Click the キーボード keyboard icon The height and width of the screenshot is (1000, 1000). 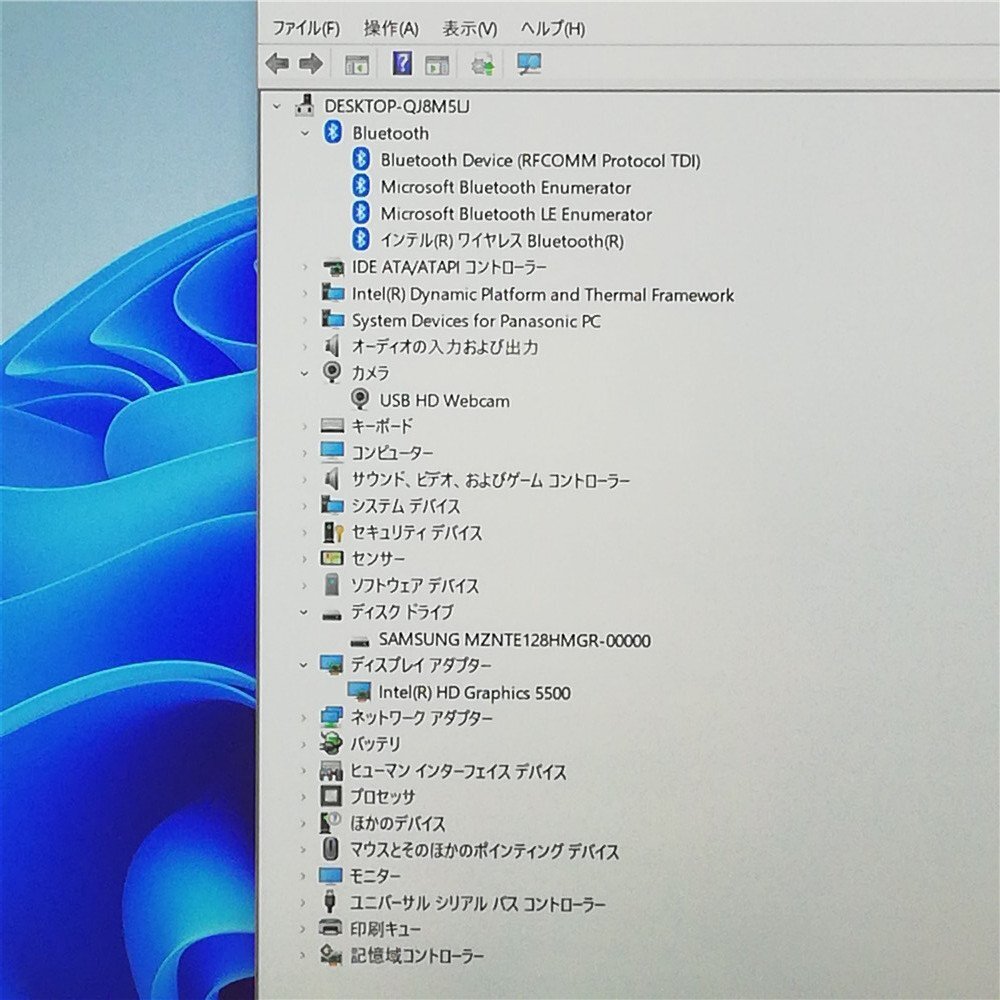tap(332, 425)
